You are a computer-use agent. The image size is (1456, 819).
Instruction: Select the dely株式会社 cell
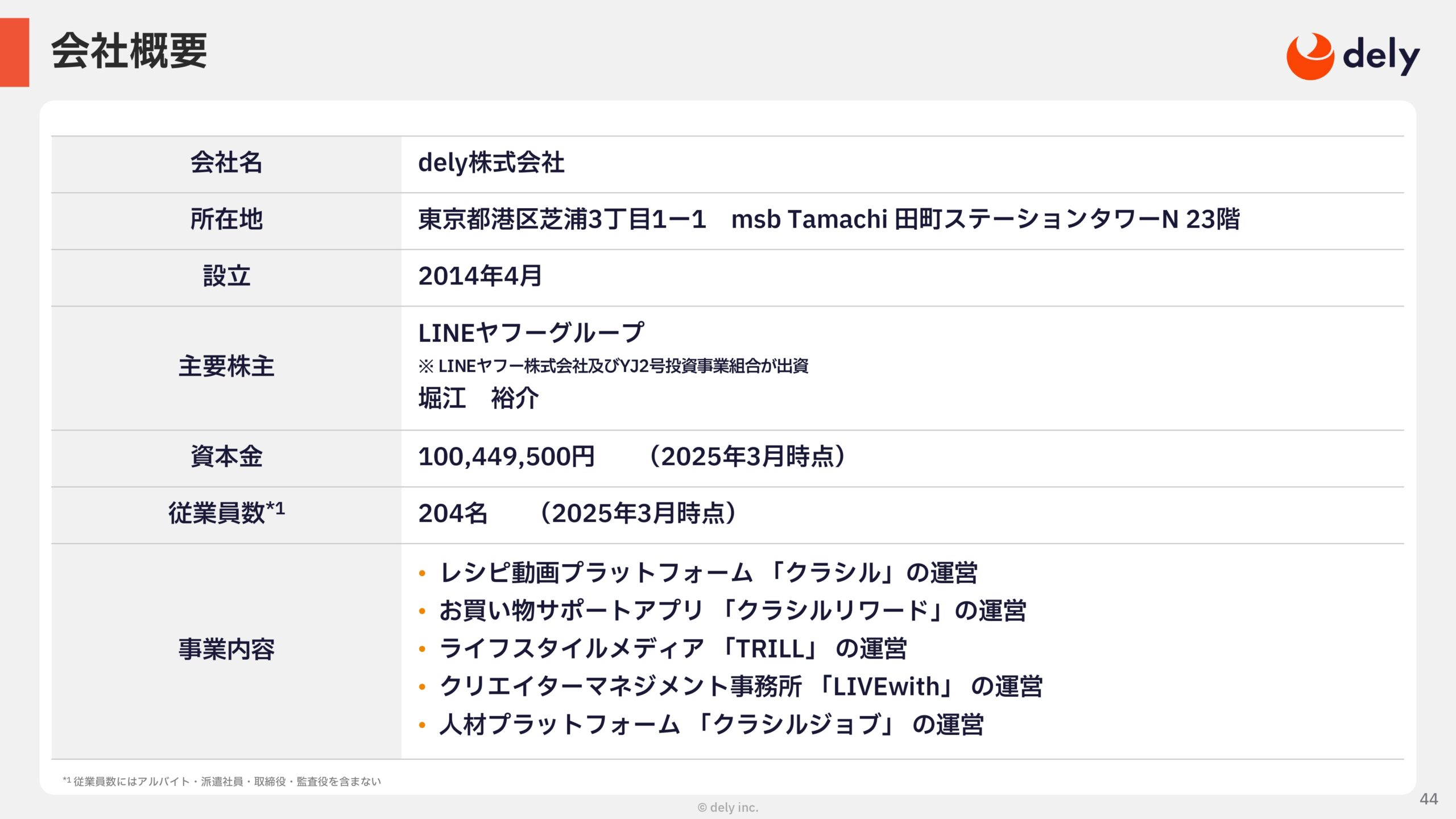[491, 163]
